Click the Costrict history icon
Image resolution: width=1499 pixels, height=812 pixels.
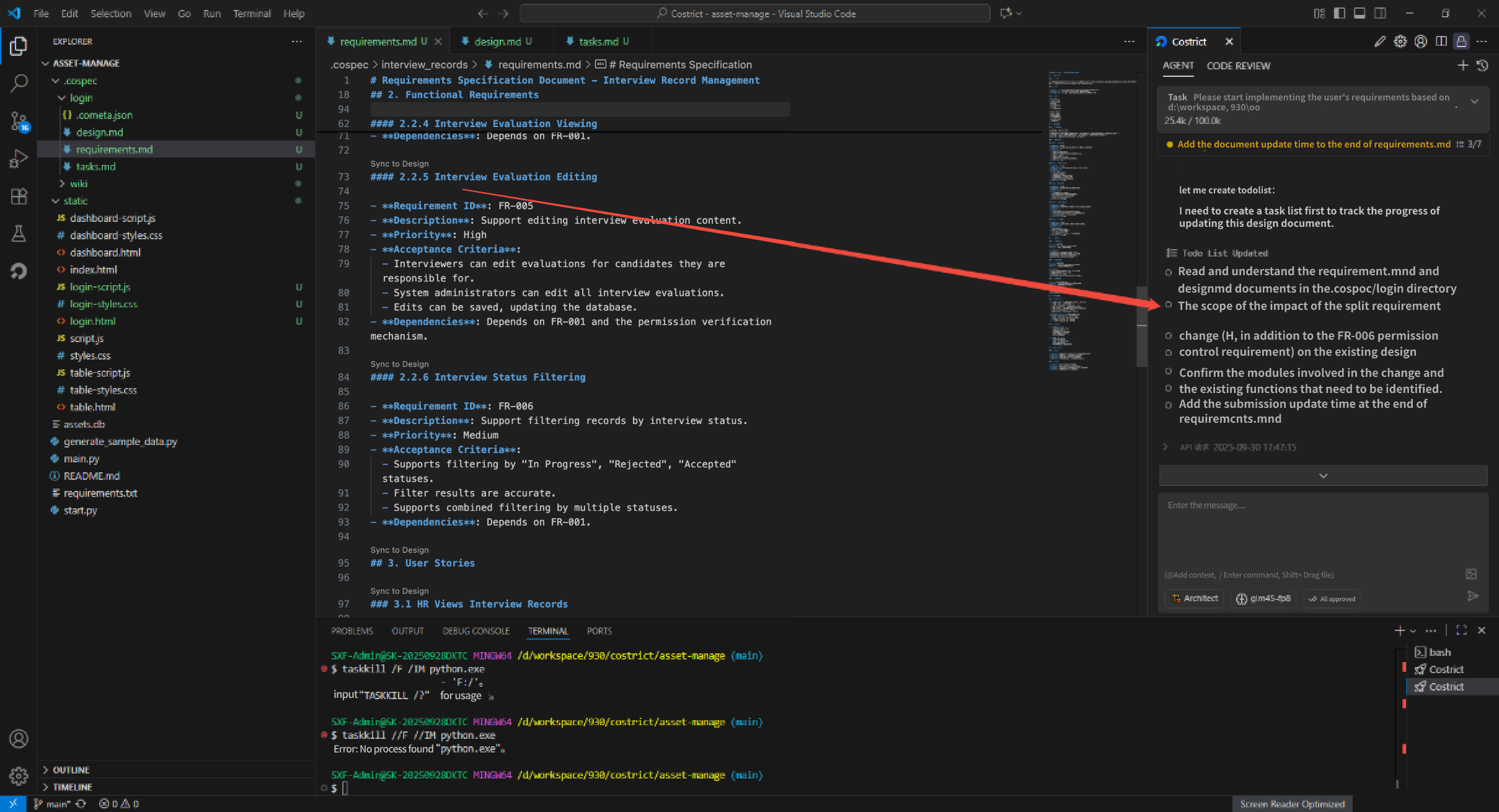1482,66
